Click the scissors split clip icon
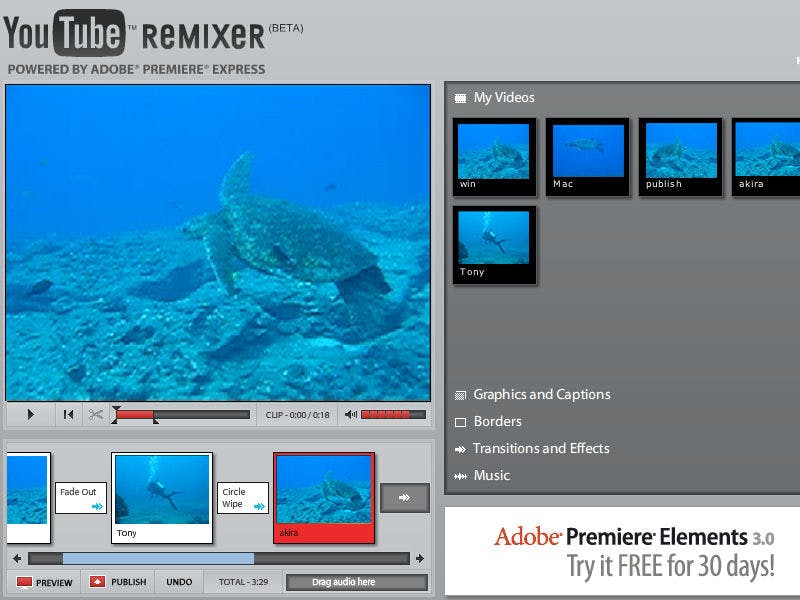Screen dimensions: 800x600 [x=95, y=414]
